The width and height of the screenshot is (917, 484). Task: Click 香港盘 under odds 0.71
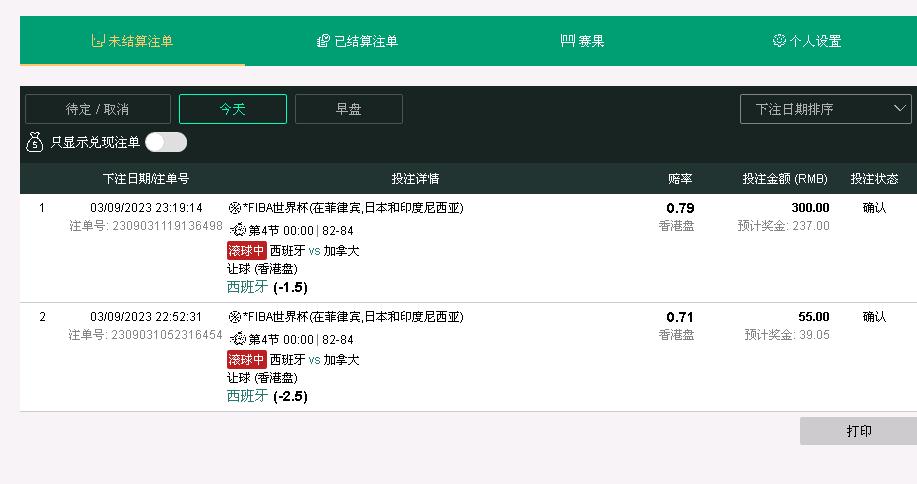tap(676, 334)
